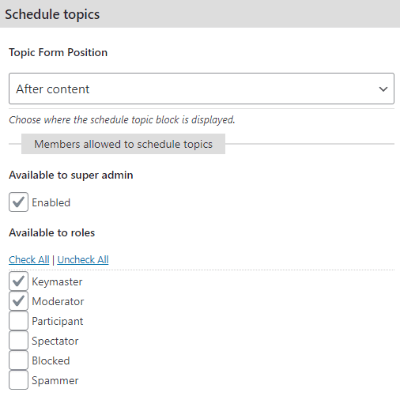Tick the Spammer role checkbox
Image resolution: width=400 pixels, height=400 pixels.
[18, 380]
